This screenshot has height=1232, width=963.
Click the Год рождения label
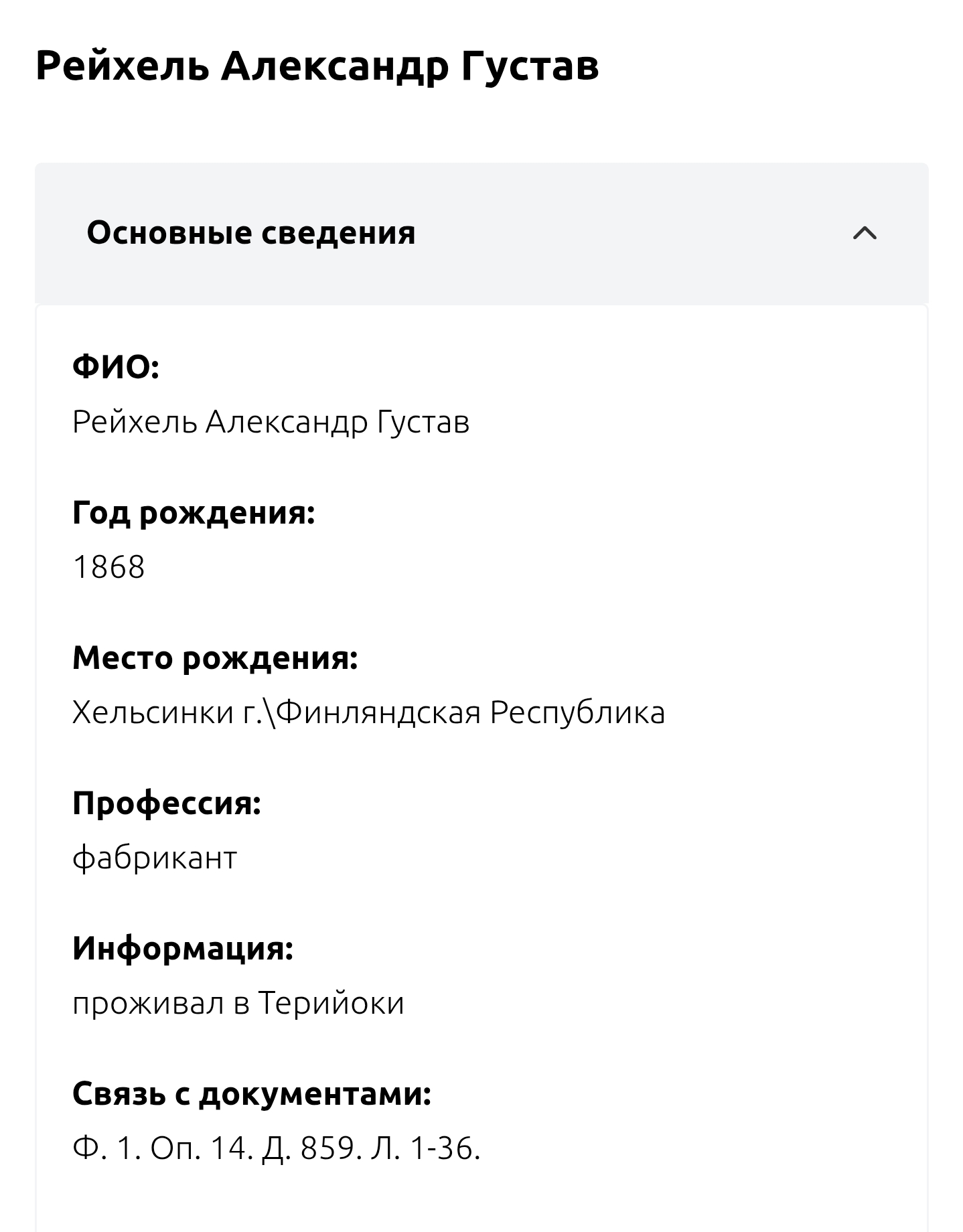point(194,513)
